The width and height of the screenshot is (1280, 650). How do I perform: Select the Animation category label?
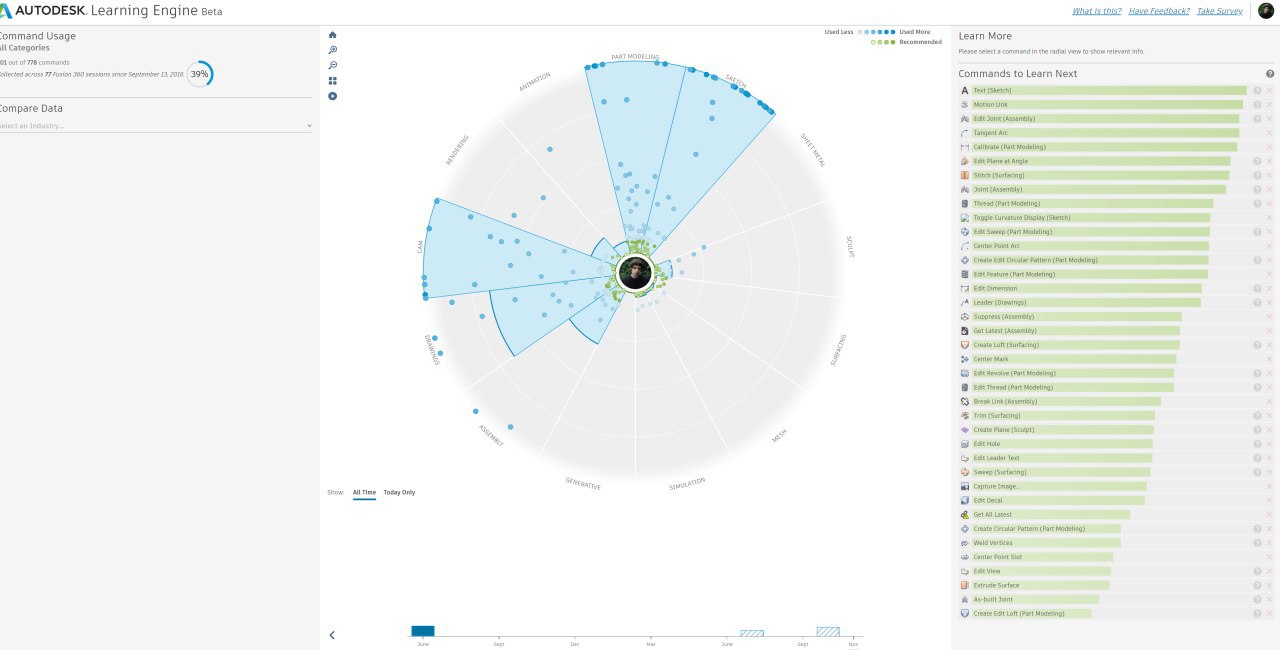(x=535, y=82)
